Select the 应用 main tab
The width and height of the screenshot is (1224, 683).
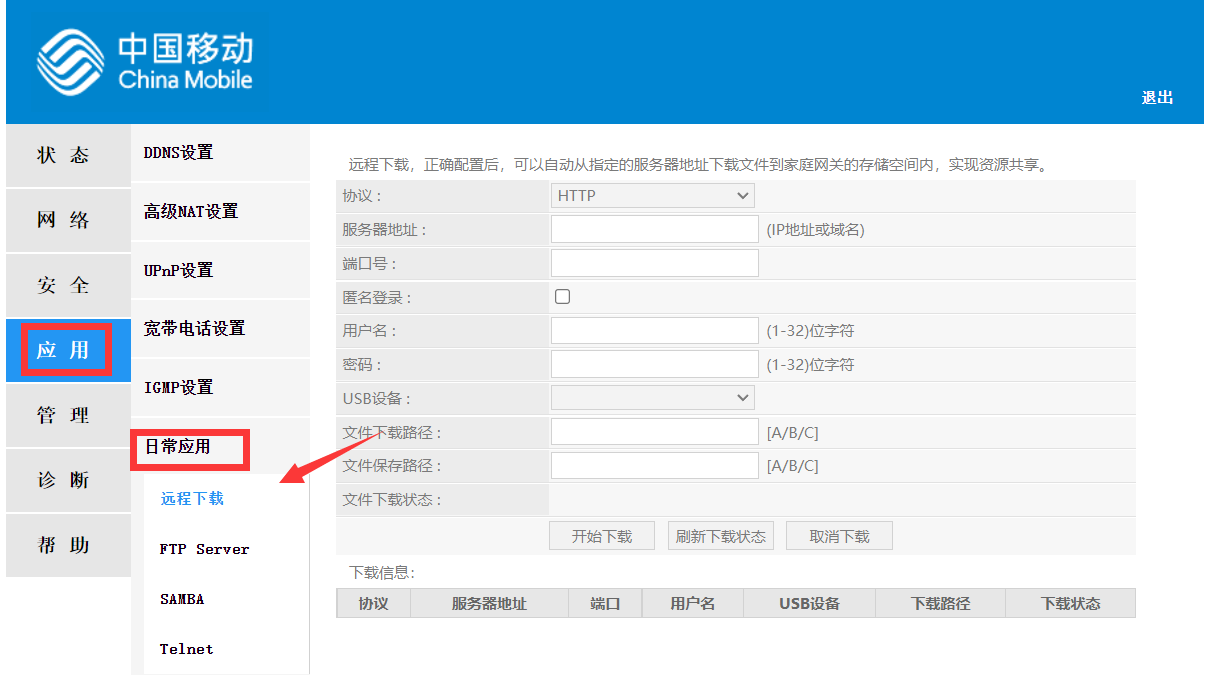pos(68,350)
